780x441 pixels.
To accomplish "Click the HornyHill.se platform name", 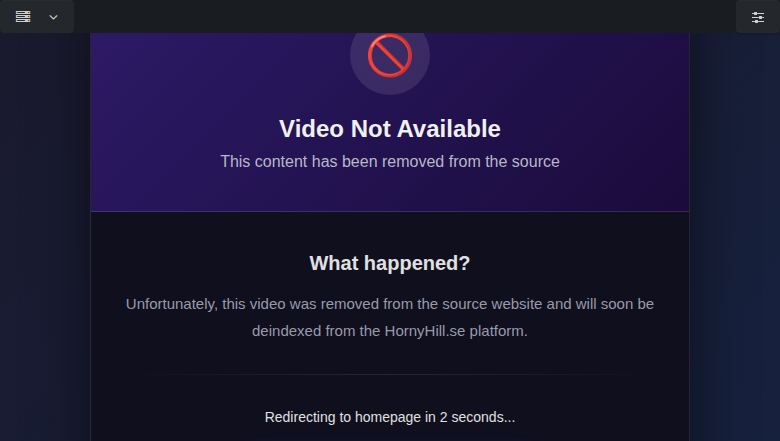I will pos(425,331).
